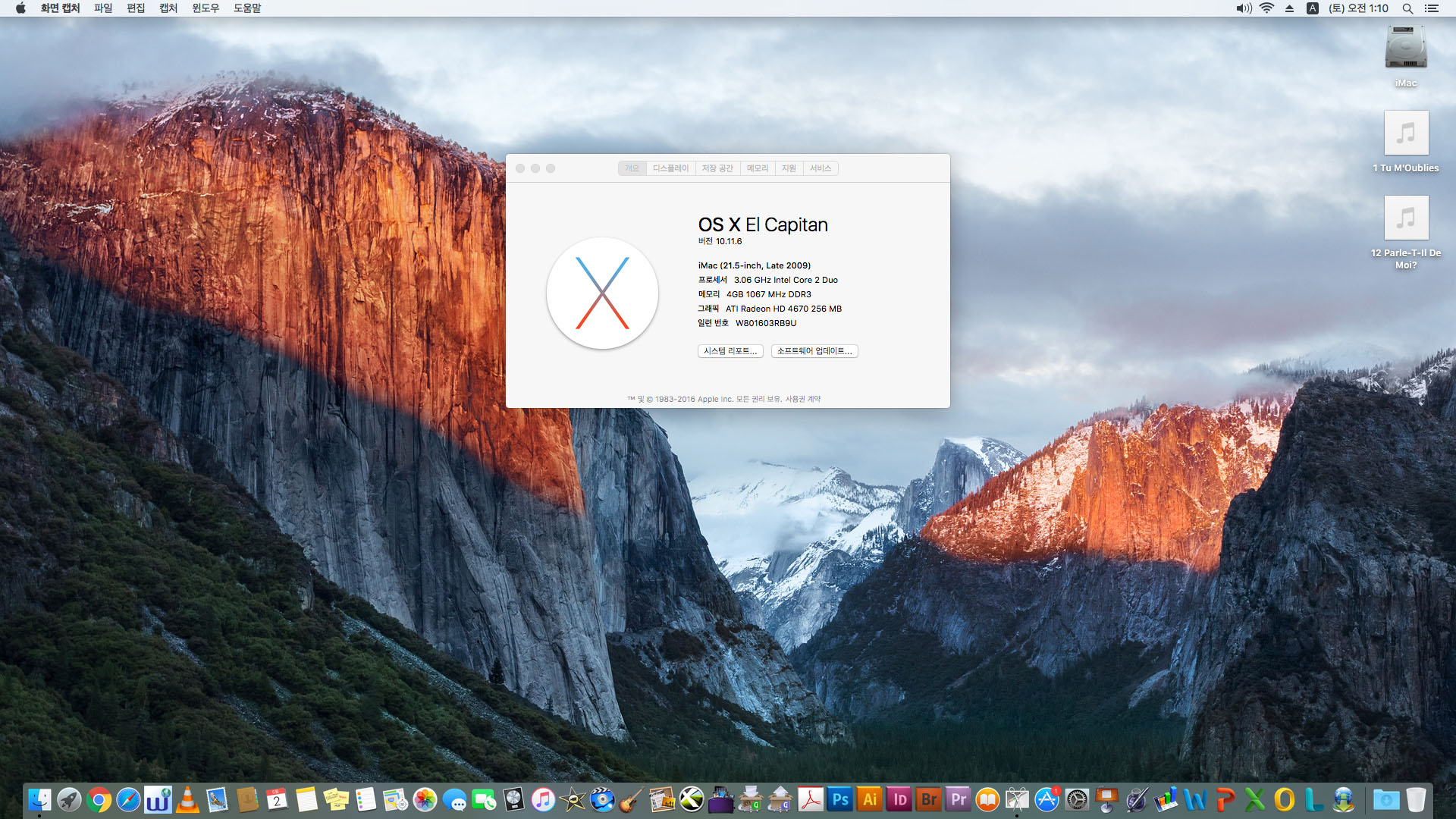Open the App Store icon
This screenshot has width=1456, height=819.
coord(1046,799)
